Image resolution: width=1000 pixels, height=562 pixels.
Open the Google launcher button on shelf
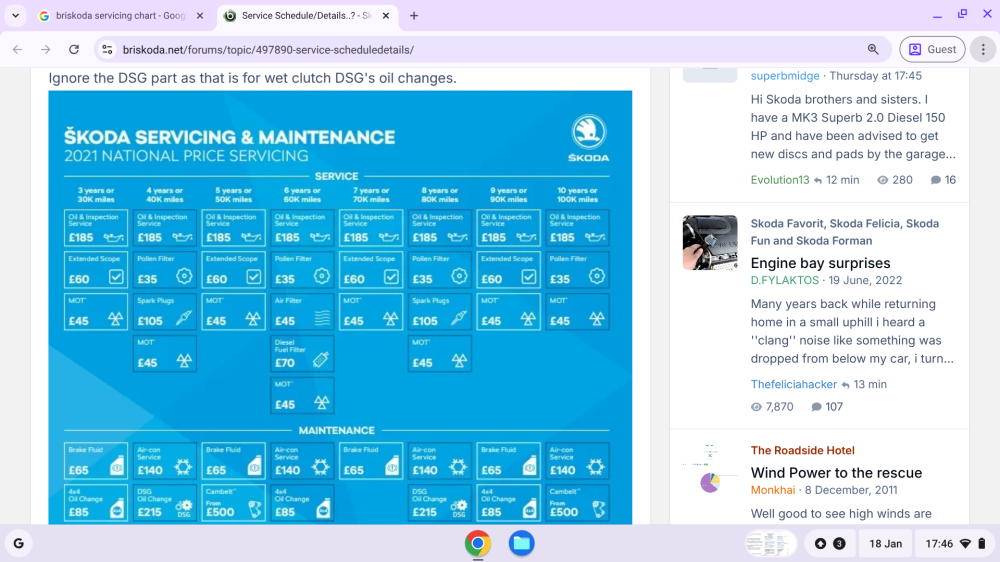18,544
